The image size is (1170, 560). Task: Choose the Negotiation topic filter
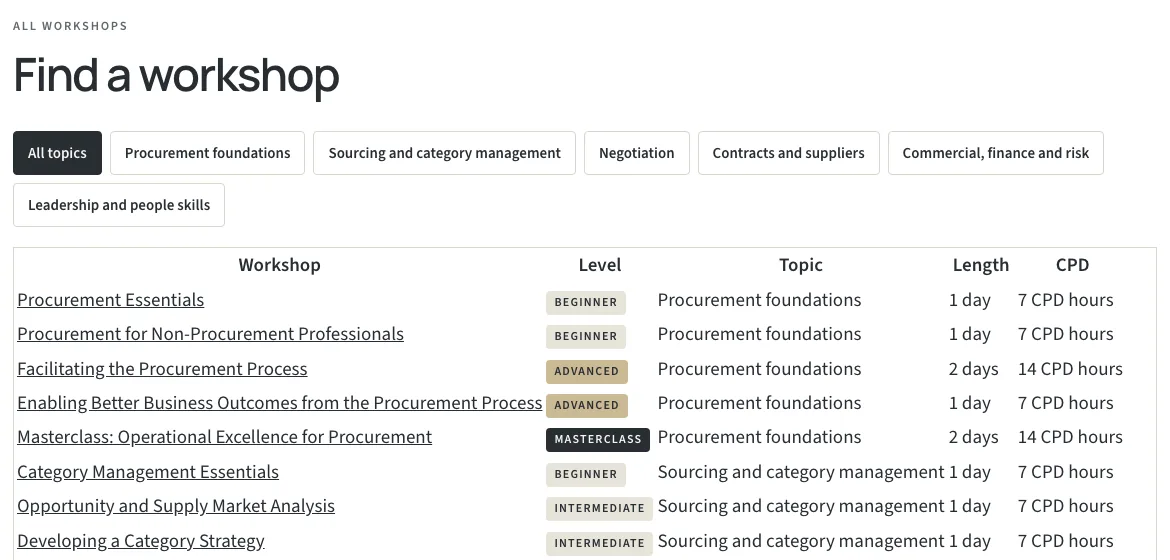click(636, 153)
